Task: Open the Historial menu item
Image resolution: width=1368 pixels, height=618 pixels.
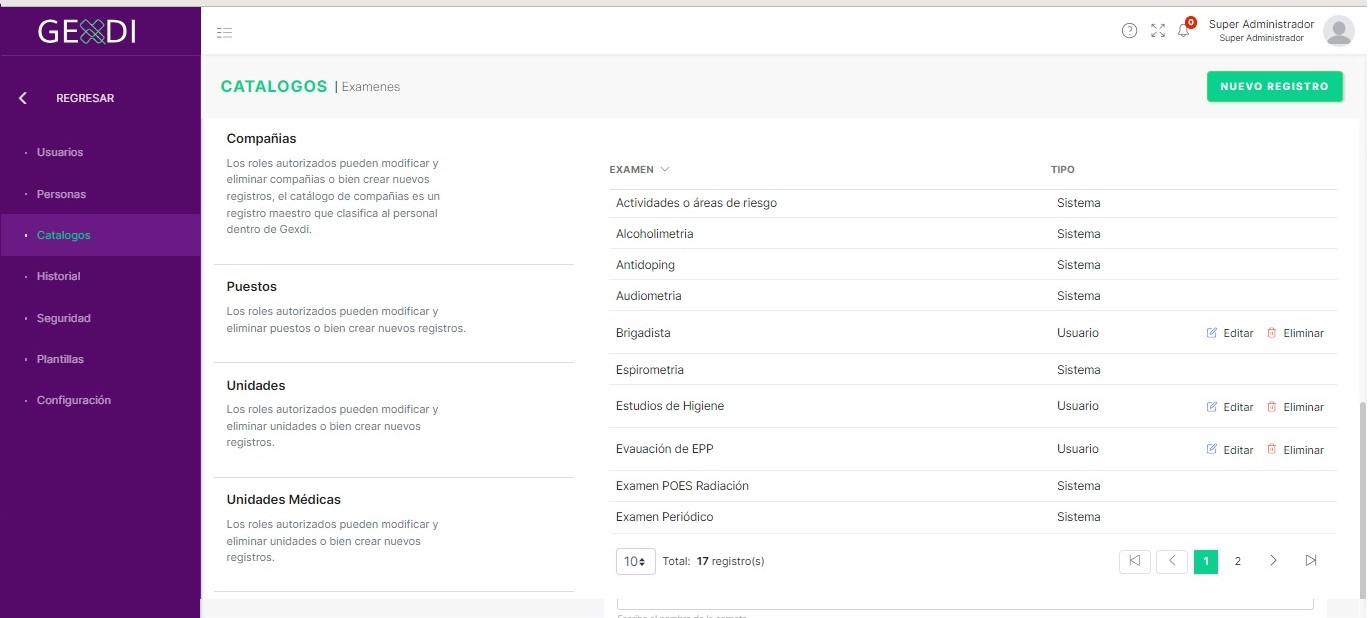Action: [58, 276]
